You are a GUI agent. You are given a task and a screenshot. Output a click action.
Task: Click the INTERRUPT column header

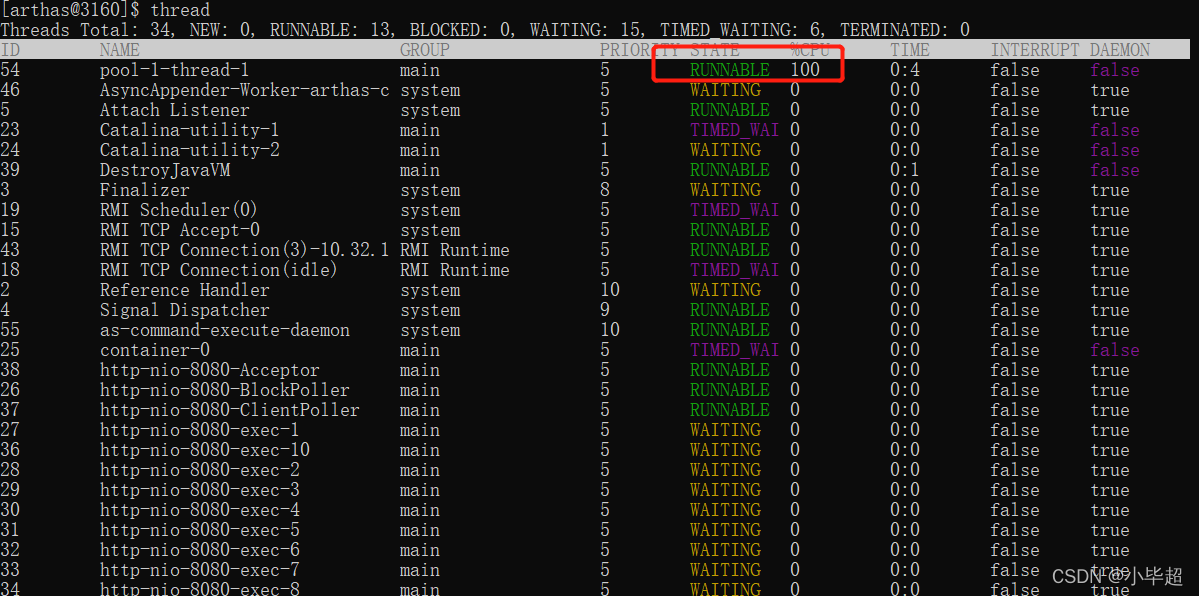[x=1035, y=50]
